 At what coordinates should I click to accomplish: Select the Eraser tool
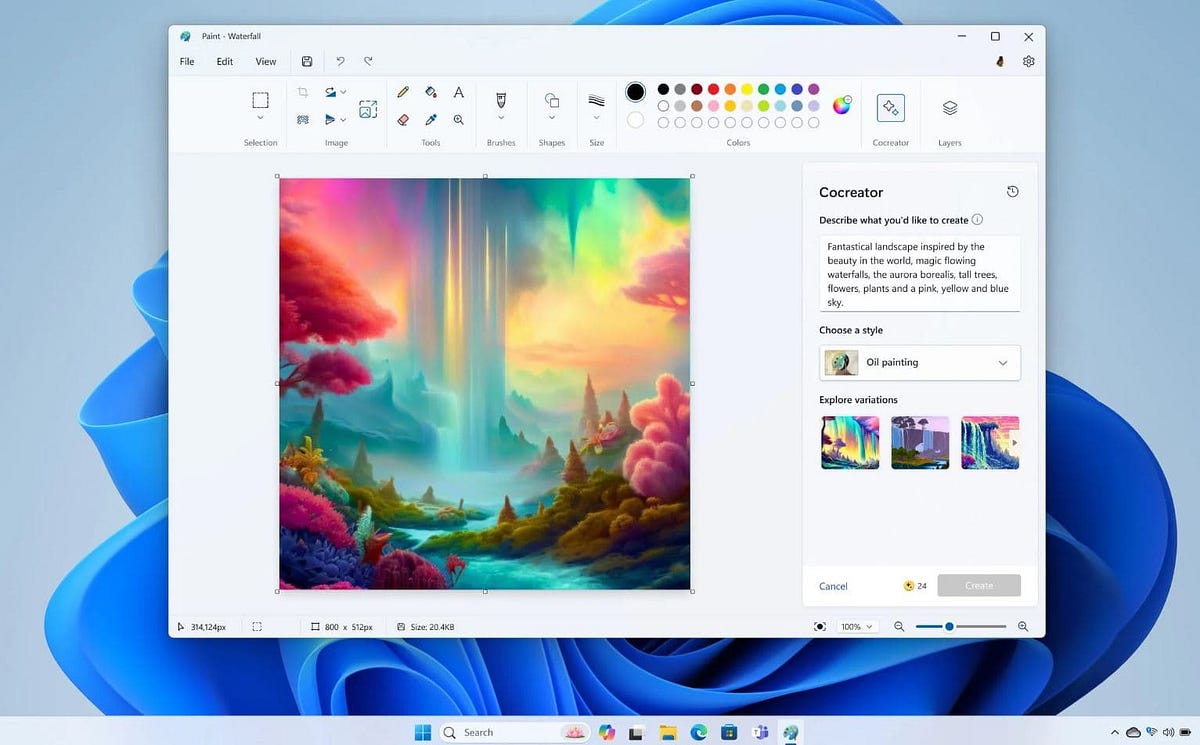(403, 120)
